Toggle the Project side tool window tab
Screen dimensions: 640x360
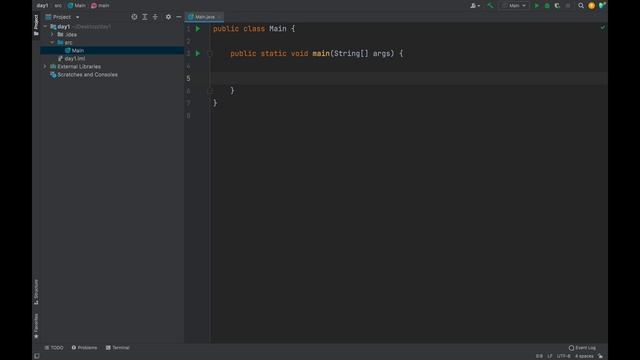point(36,25)
